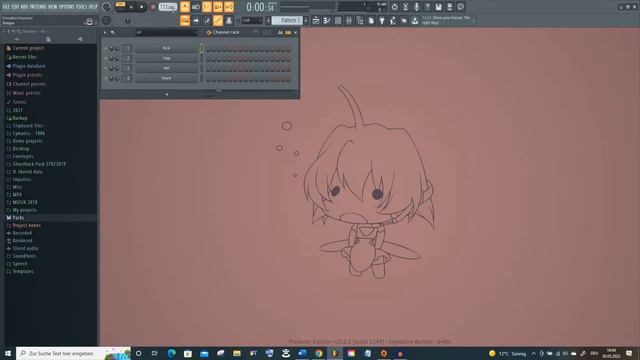Click the right arrow auto-scroll icon
Screen dimensions: 640x360
(196, 20)
